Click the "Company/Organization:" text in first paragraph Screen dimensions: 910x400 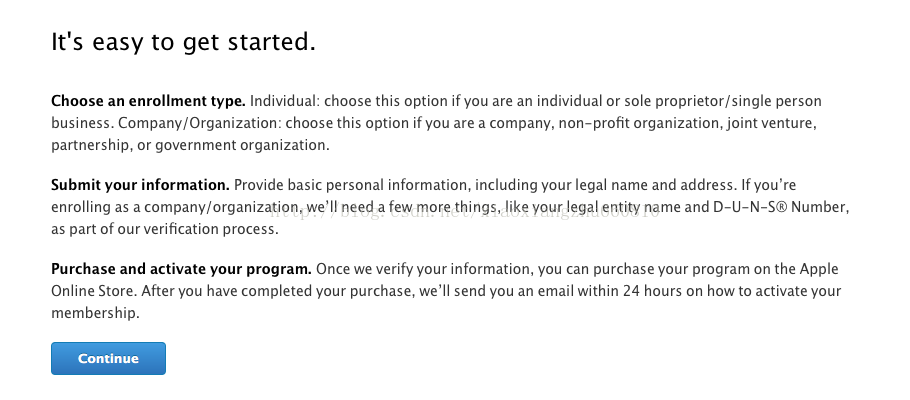[x=200, y=123]
